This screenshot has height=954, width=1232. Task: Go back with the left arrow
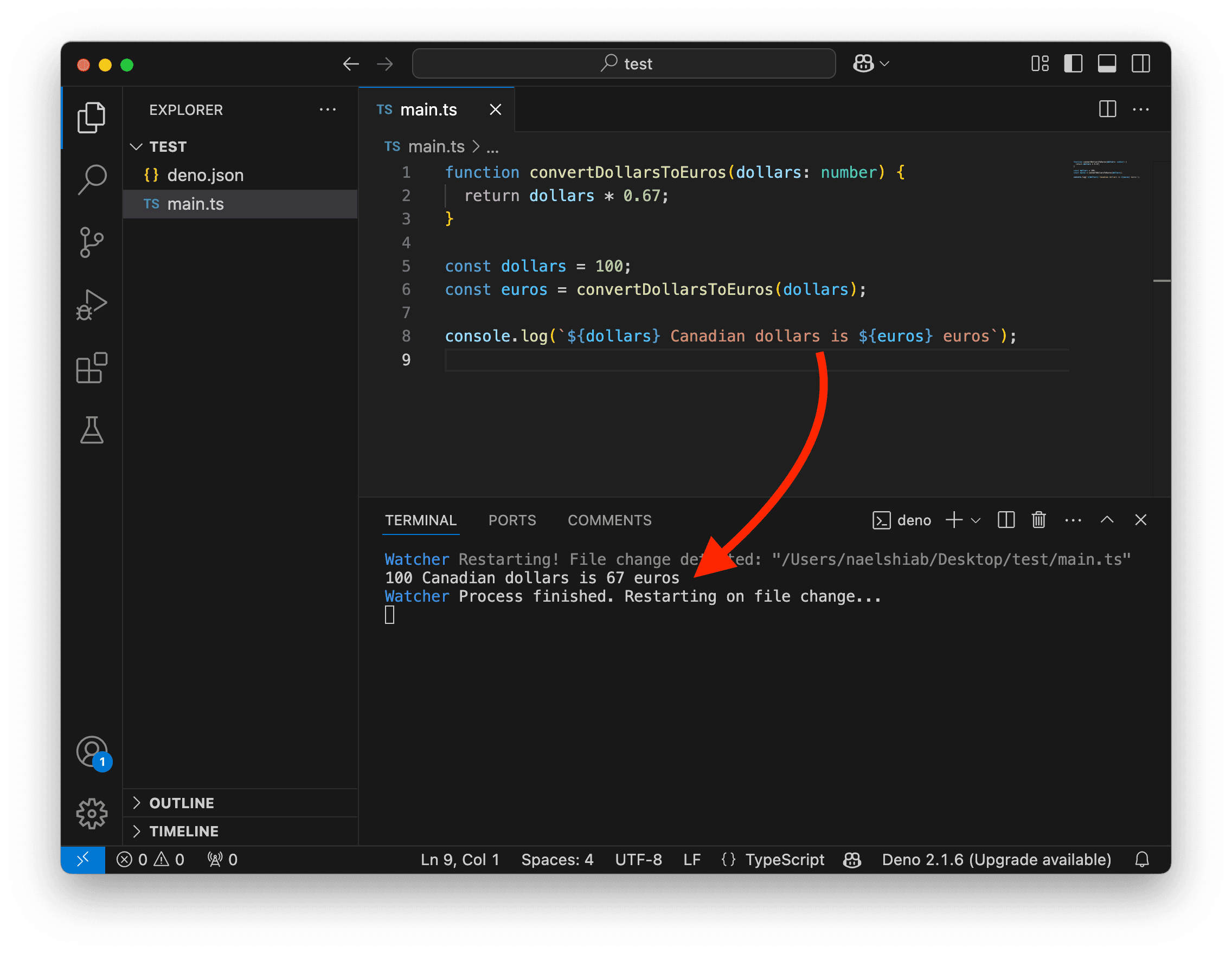pyautogui.click(x=351, y=65)
